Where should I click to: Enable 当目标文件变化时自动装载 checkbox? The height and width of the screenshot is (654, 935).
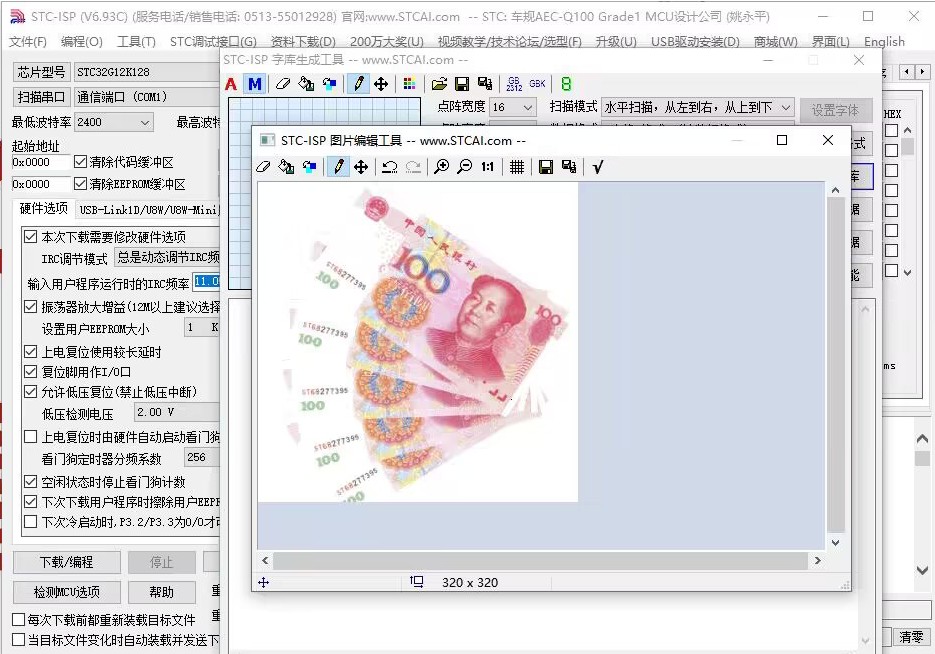pyautogui.click(x=18, y=640)
